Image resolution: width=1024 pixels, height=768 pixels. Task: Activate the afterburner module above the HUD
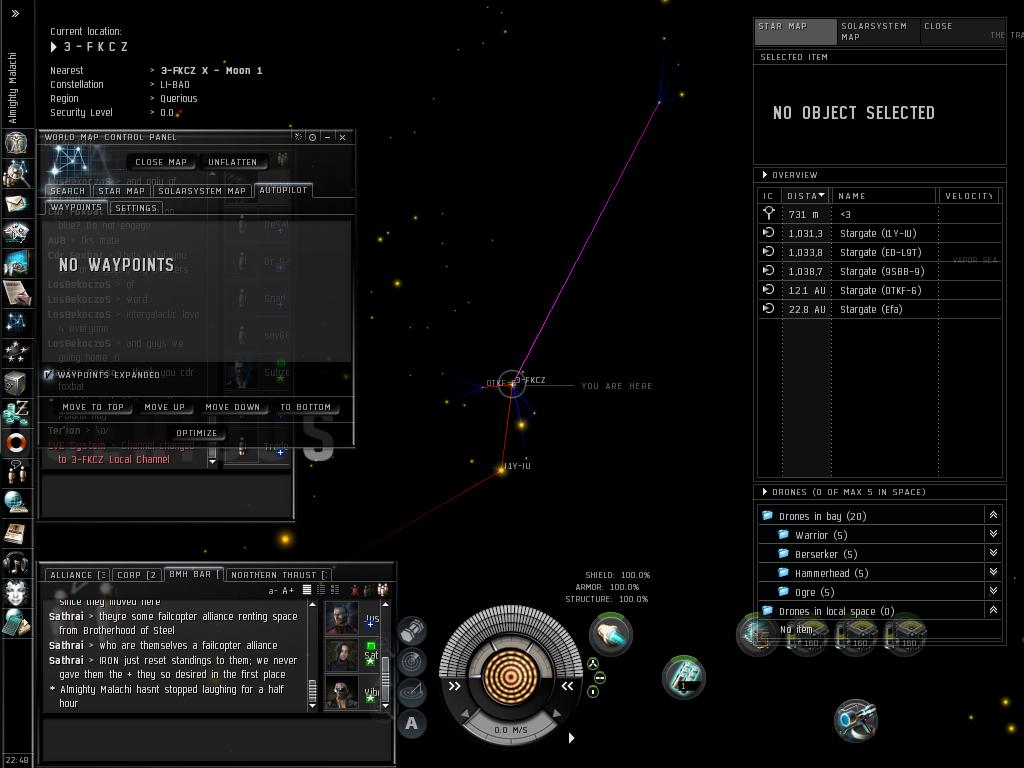[x=611, y=634]
